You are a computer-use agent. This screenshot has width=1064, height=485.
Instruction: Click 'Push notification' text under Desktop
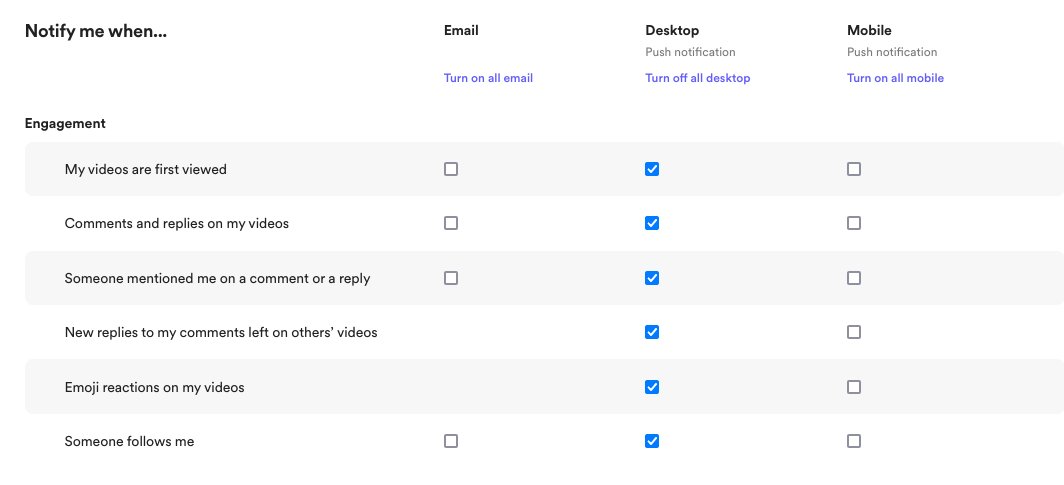point(690,52)
